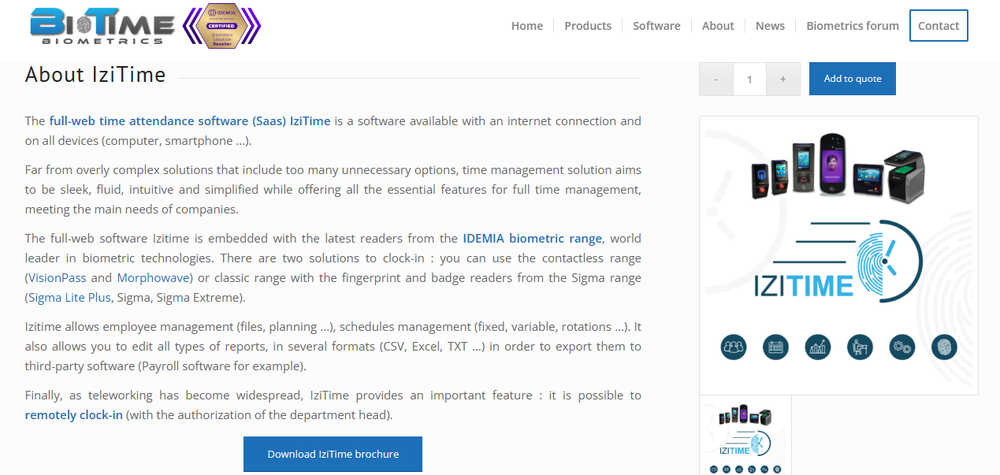Click the Add to quote button
The width and height of the screenshot is (1000, 475).
pos(852,78)
